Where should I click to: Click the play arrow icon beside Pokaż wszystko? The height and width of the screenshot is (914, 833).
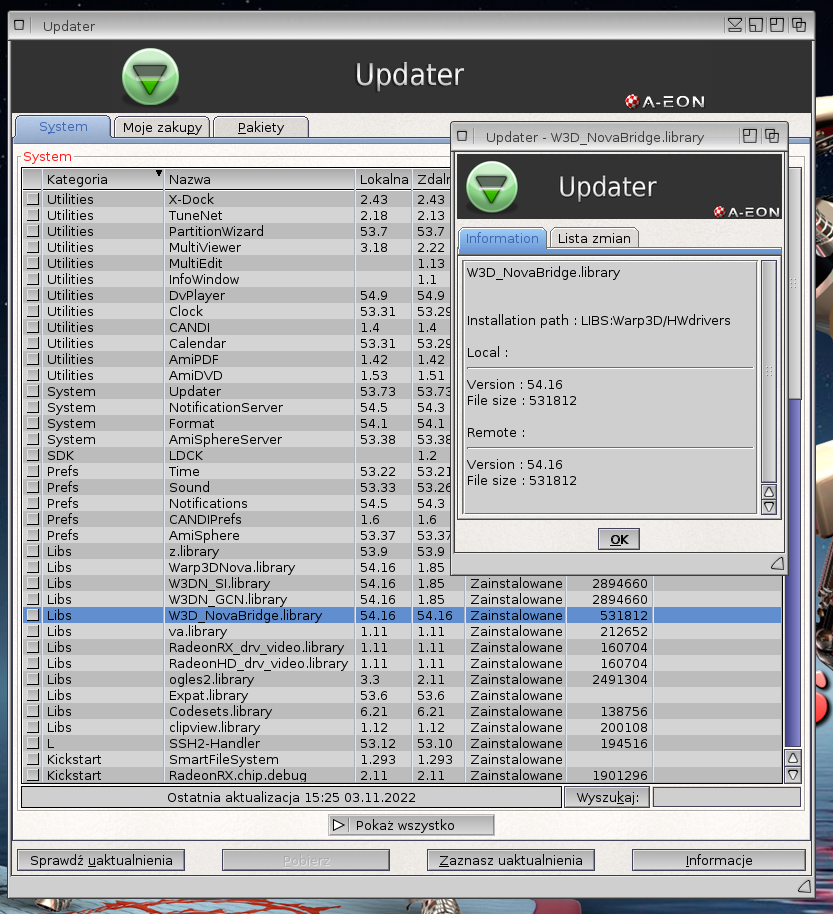tap(339, 825)
